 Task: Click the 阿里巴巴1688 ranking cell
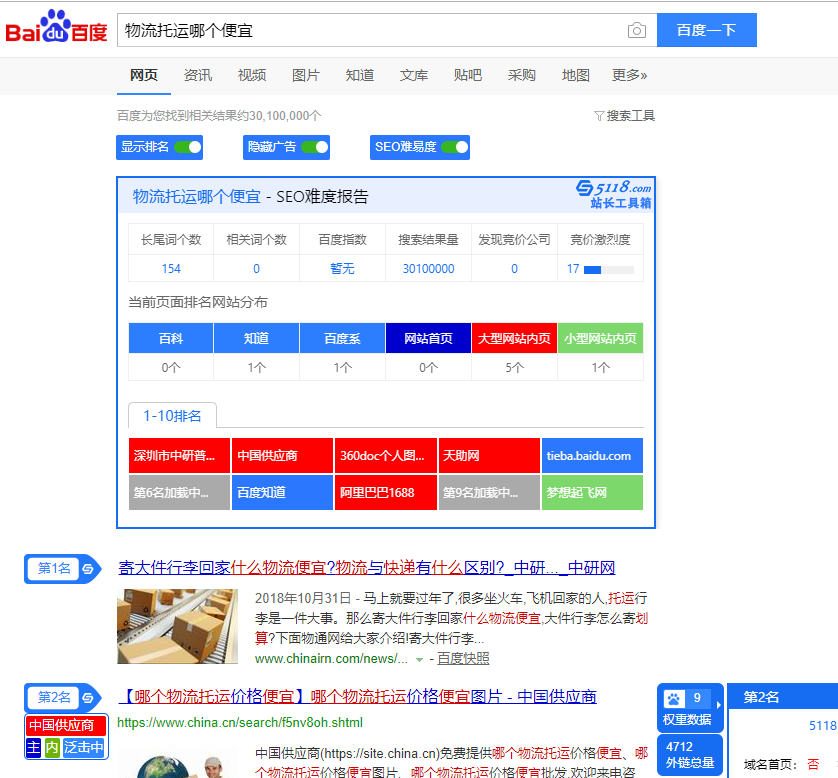386,493
